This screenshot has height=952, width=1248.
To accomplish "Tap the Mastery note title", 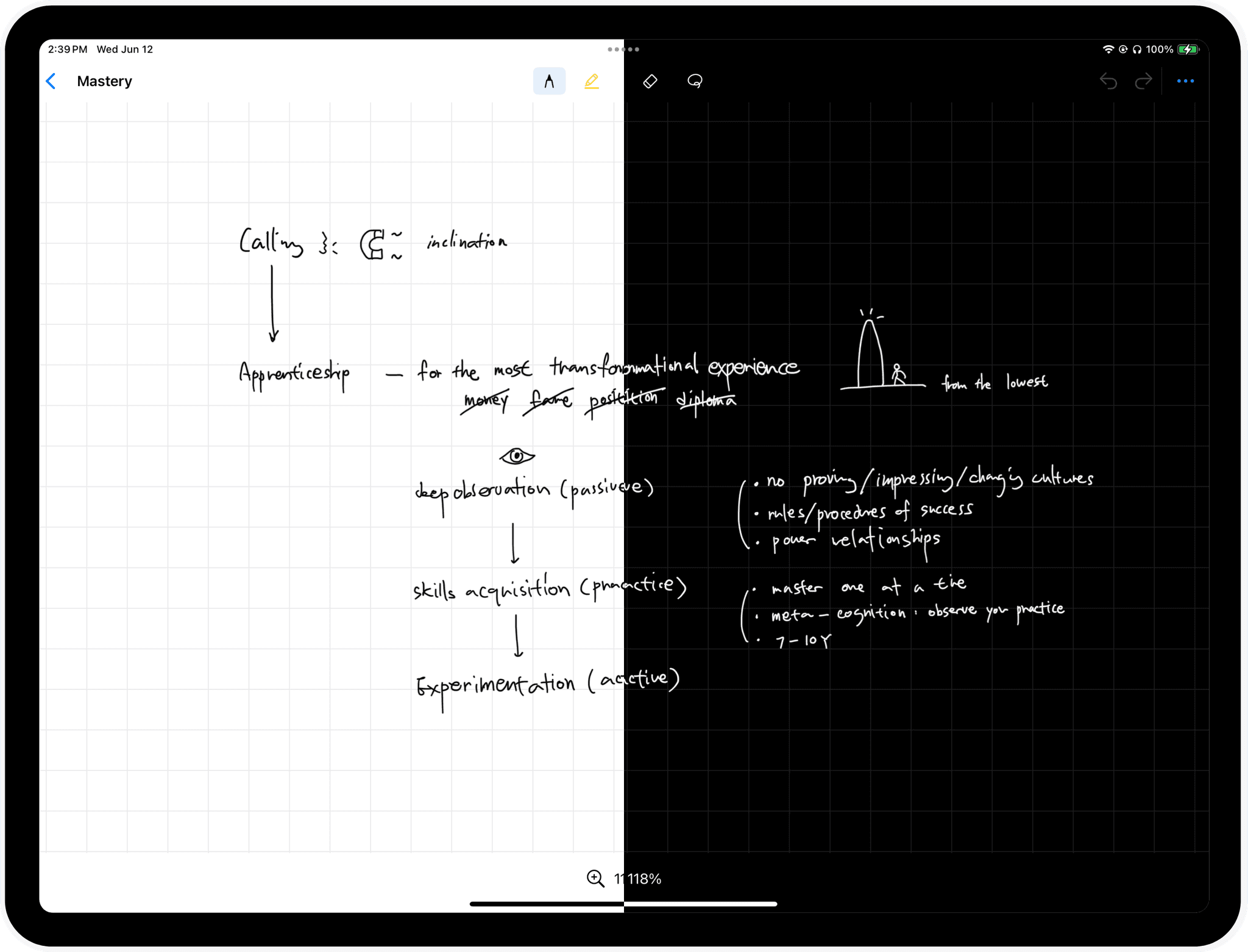I will click(x=104, y=81).
